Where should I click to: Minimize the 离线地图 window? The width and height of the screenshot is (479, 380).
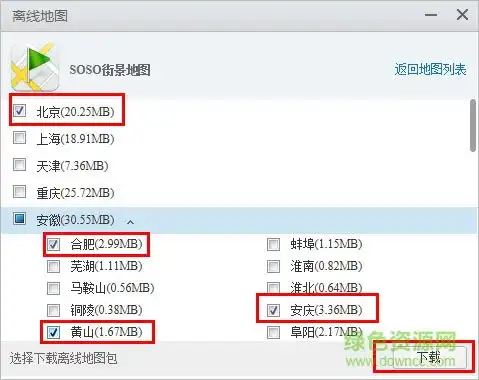(x=431, y=15)
